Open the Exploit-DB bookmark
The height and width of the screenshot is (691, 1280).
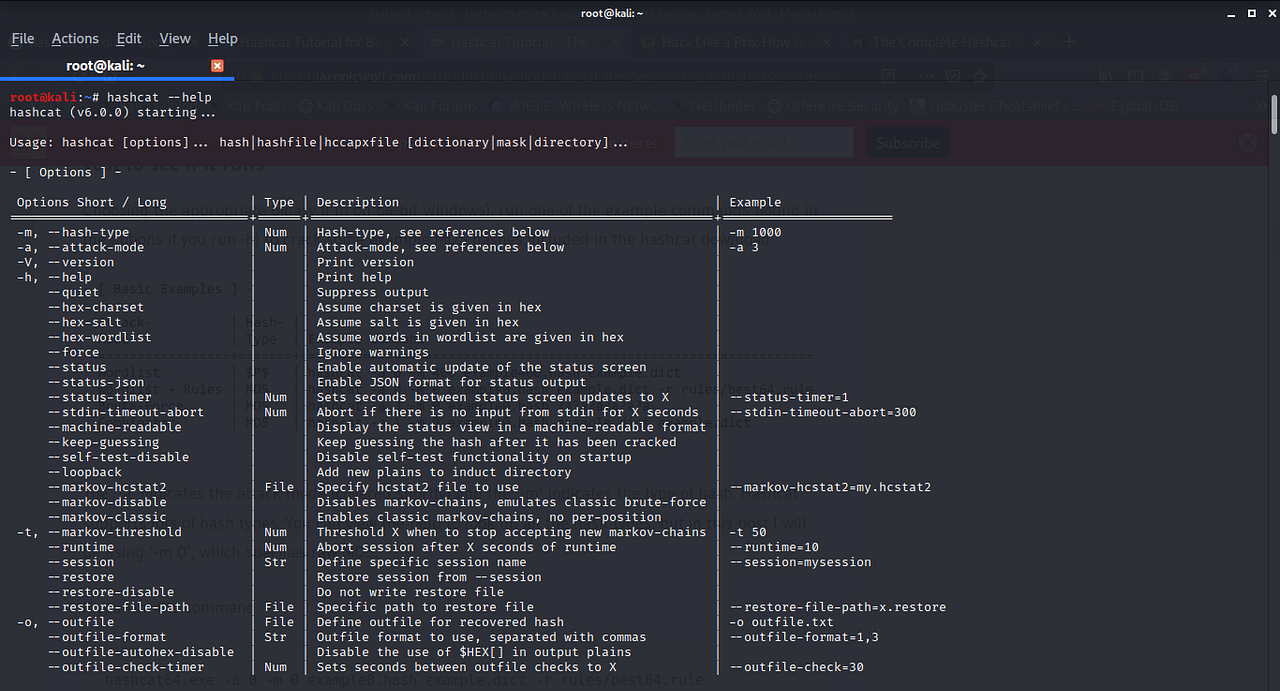pyautogui.click(x=1143, y=105)
